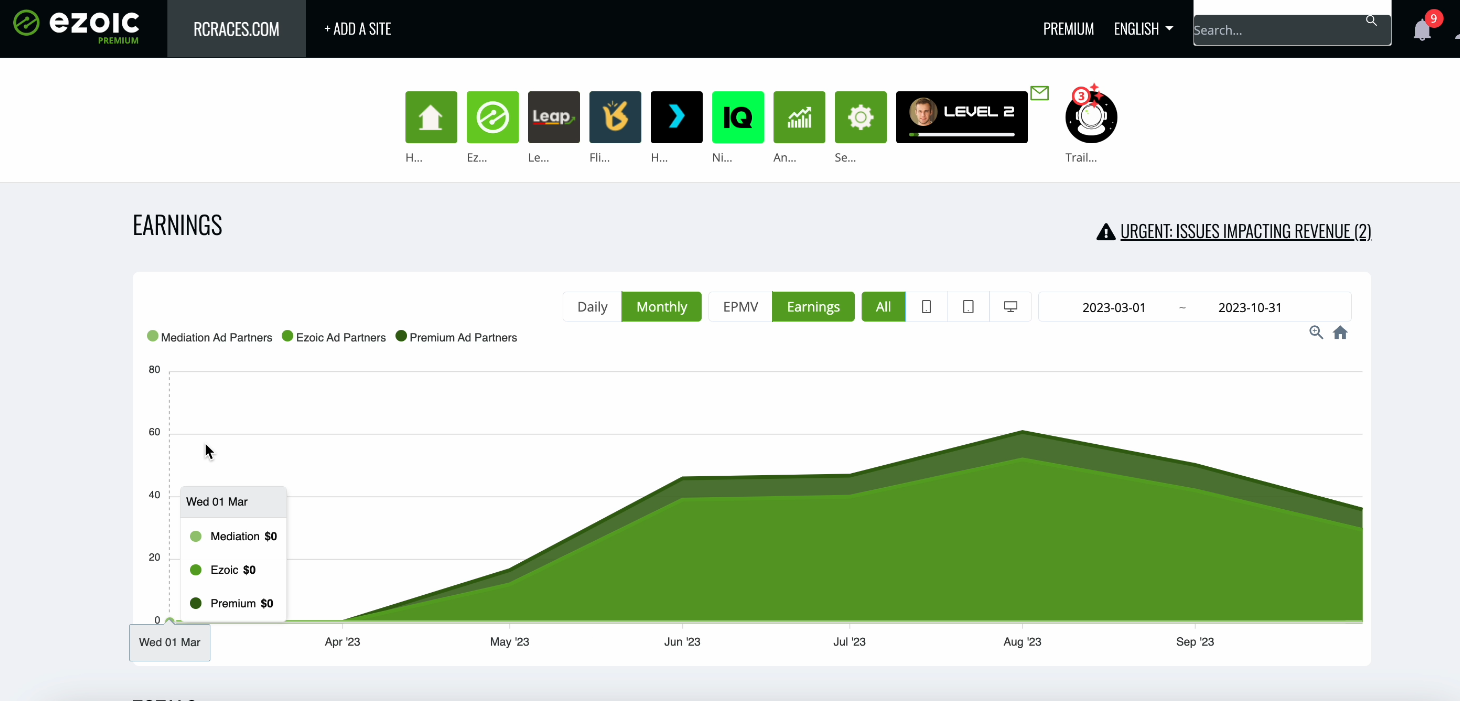Open the blue chevron tile
Screen dimensions: 1460x701
677,117
